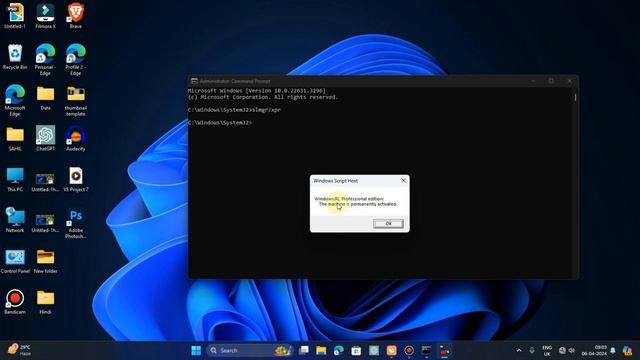Select the Untitled-1 PSD desktop icon
The height and width of the screenshot is (360, 640).
click(15, 16)
